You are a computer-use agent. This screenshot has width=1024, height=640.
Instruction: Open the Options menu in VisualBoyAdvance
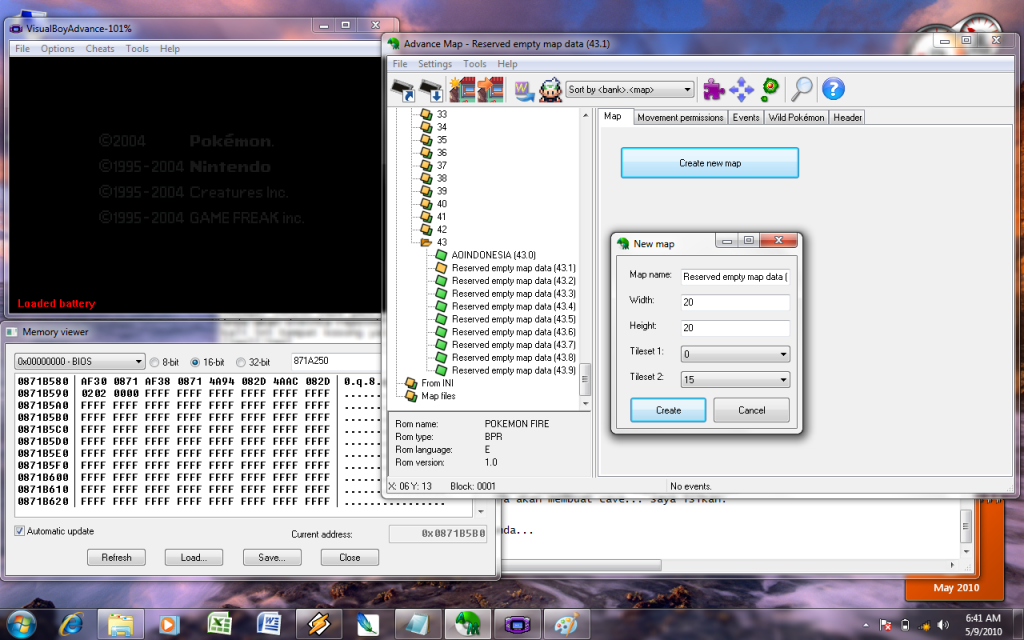click(57, 48)
